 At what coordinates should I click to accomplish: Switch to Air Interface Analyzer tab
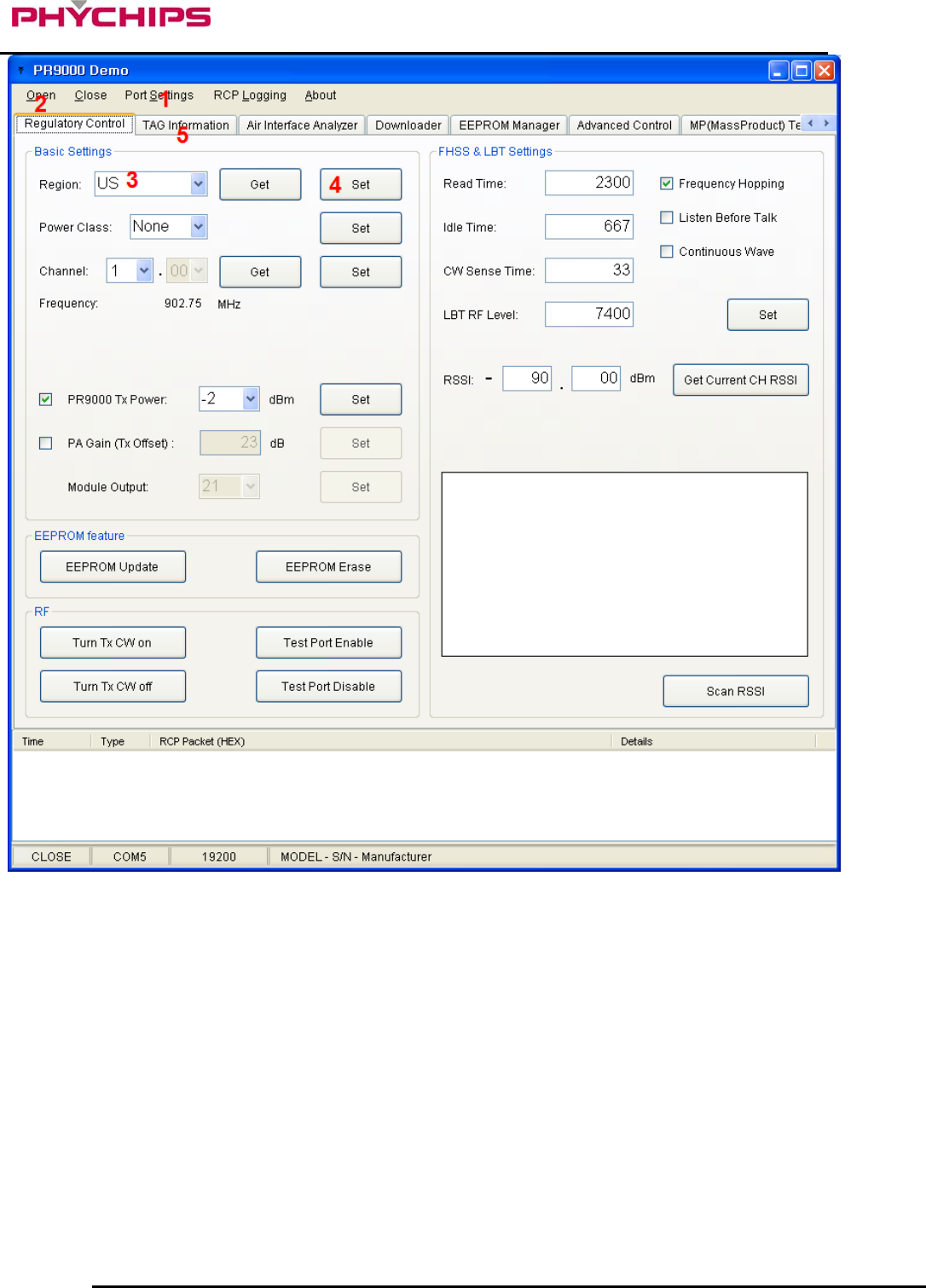pyautogui.click(x=302, y=125)
